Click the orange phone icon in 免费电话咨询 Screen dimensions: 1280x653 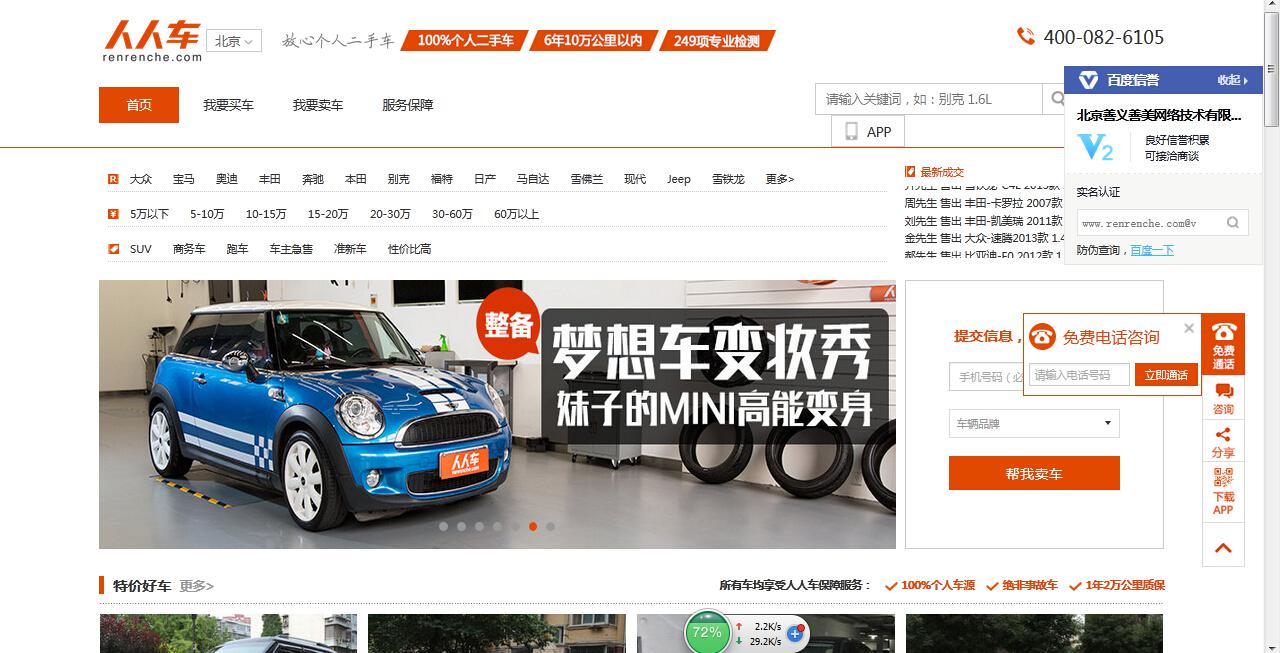click(1042, 337)
